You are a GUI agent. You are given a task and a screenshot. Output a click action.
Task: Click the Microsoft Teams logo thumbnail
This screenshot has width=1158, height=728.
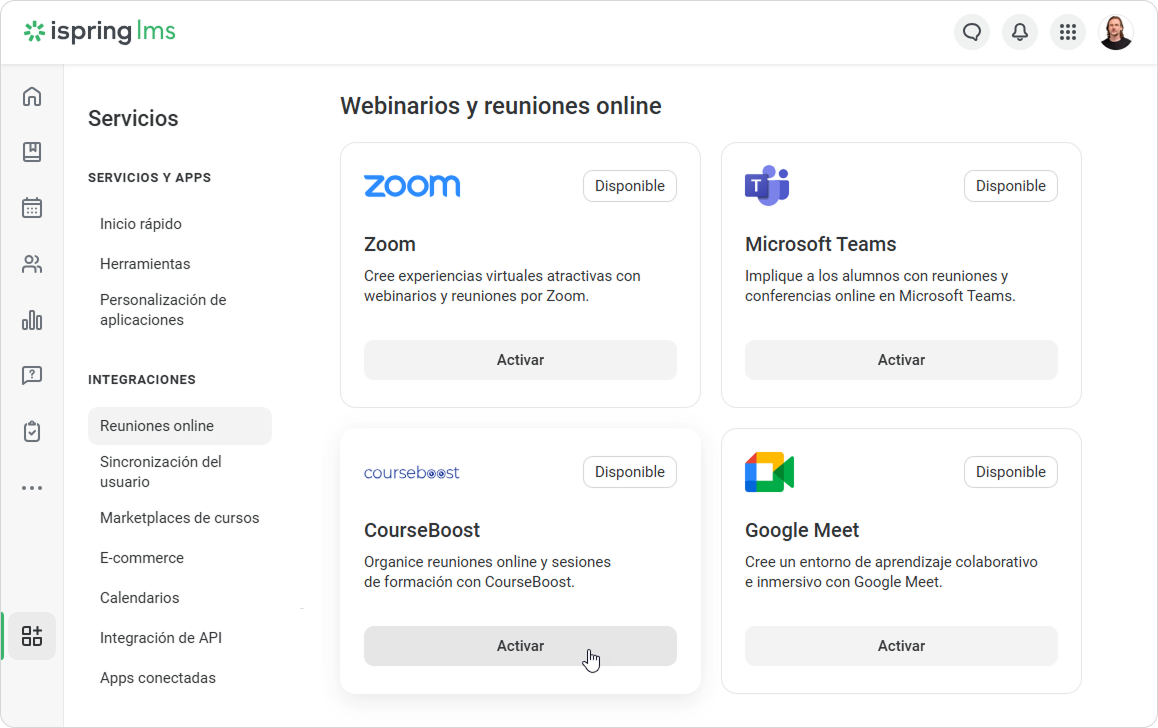[x=767, y=185]
